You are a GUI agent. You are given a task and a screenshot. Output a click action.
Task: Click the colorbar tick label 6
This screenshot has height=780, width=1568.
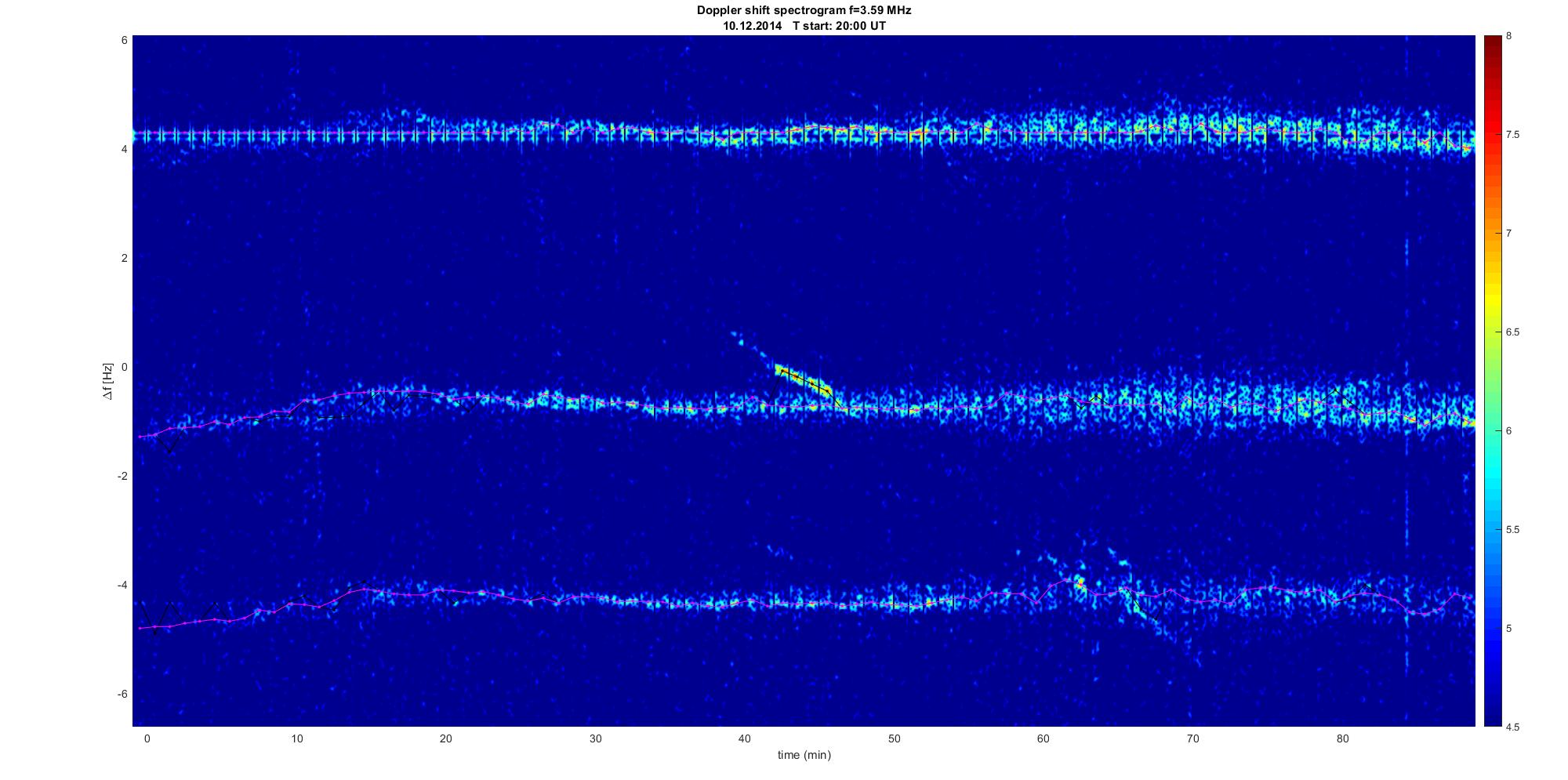[1508, 431]
